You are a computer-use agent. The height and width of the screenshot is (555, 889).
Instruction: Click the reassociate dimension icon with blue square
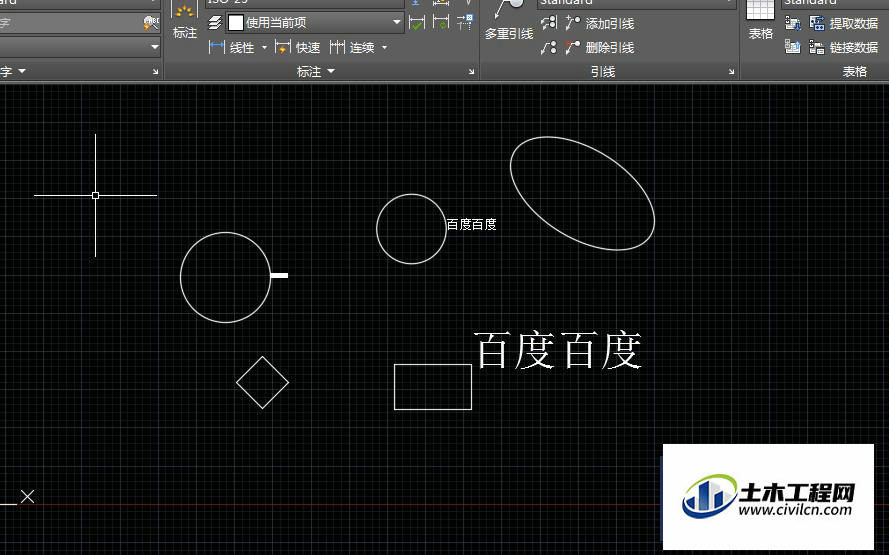[x=465, y=23]
